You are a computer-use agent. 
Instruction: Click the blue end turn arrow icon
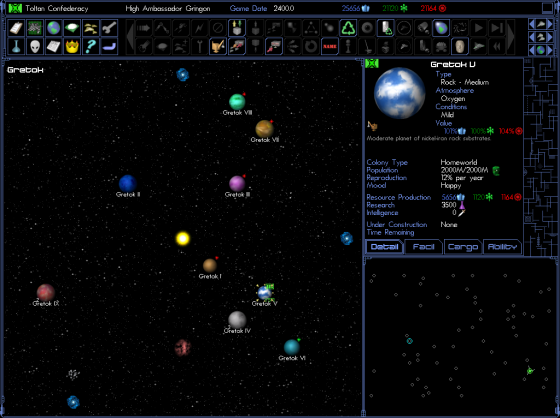(x=109, y=46)
